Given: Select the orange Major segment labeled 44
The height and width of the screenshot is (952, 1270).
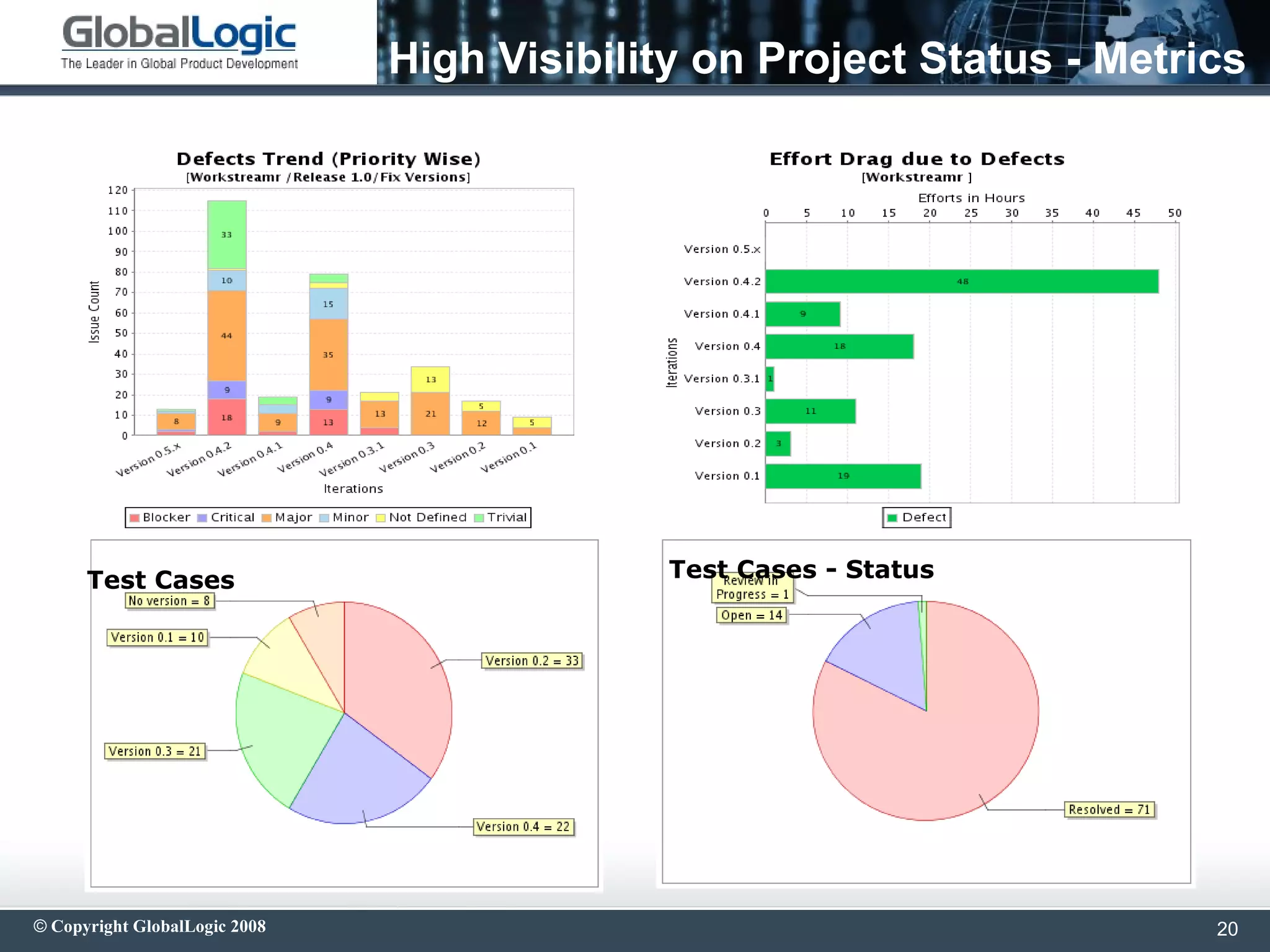Looking at the screenshot, I should pyautogui.click(x=226, y=336).
